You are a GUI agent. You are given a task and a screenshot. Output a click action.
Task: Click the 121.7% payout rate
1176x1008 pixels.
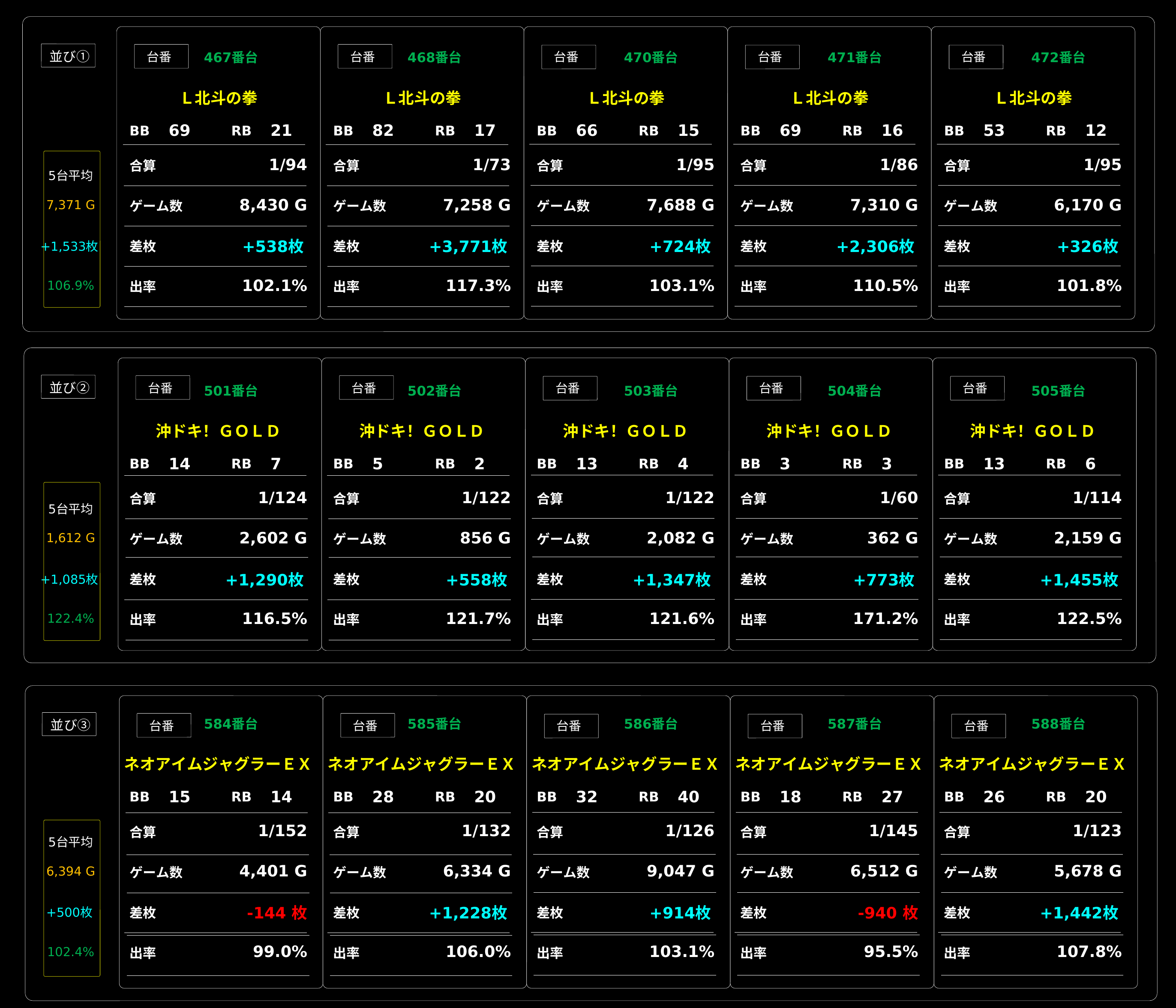tap(478, 619)
